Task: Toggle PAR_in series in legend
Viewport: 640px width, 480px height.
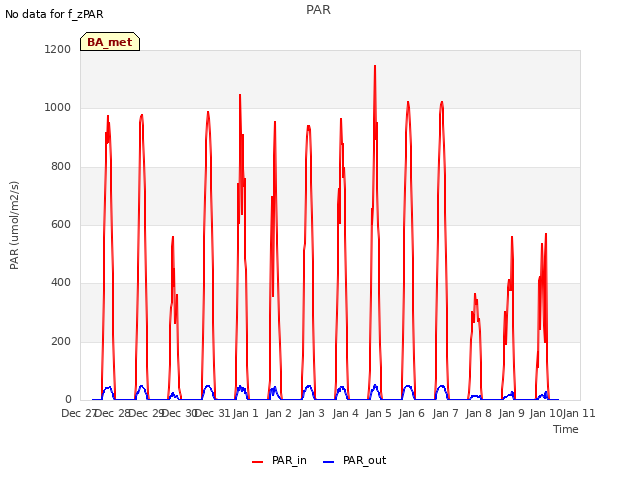Action: [279, 460]
